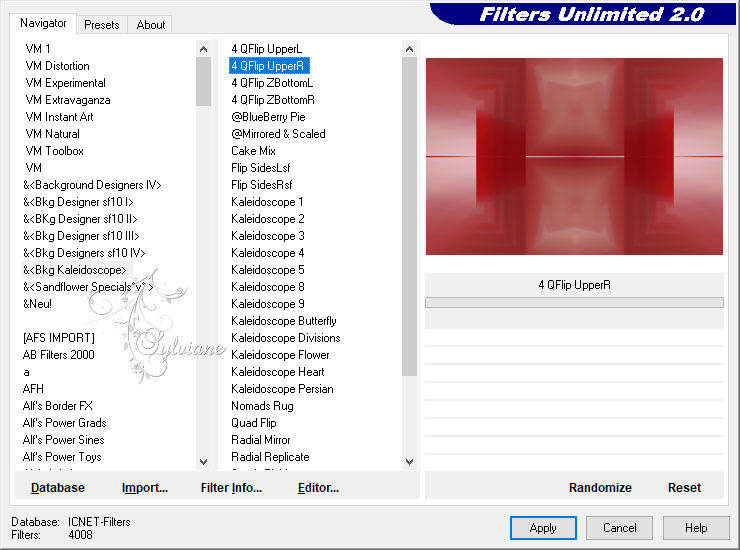Select the AFH category
The width and height of the screenshot is (740, 550).
pos(33,389)
